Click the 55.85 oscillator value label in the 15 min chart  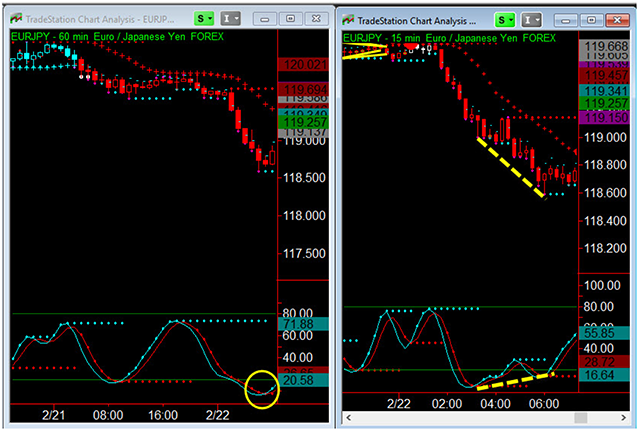pyautogui.click(x=604, y=333)
